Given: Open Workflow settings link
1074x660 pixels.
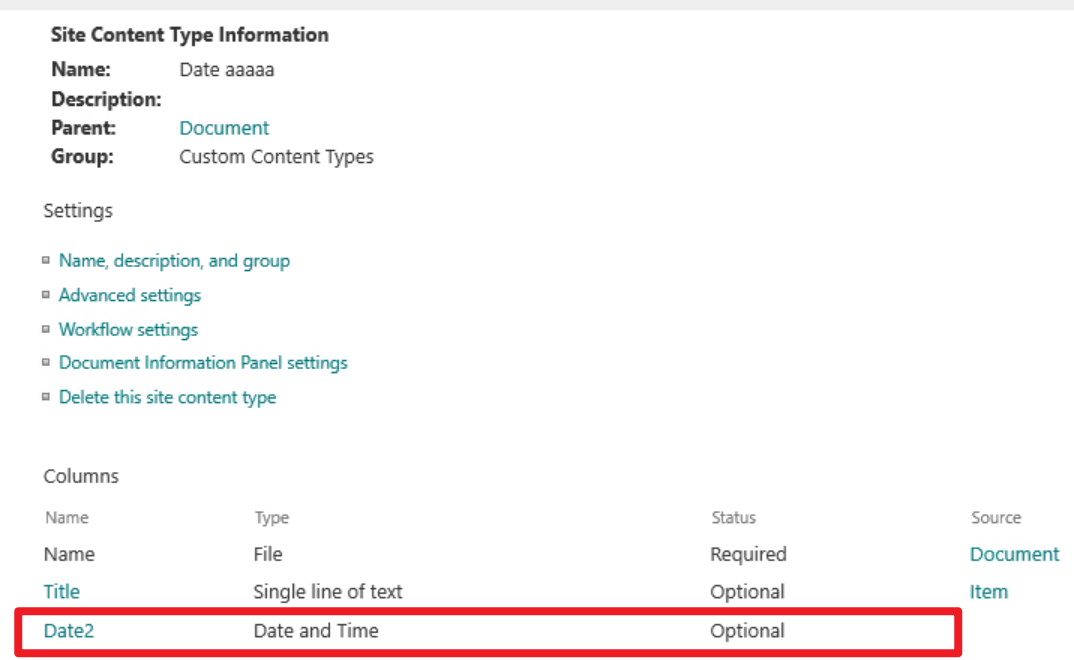Looking at the screenshot, I should [x=128, y=329].
